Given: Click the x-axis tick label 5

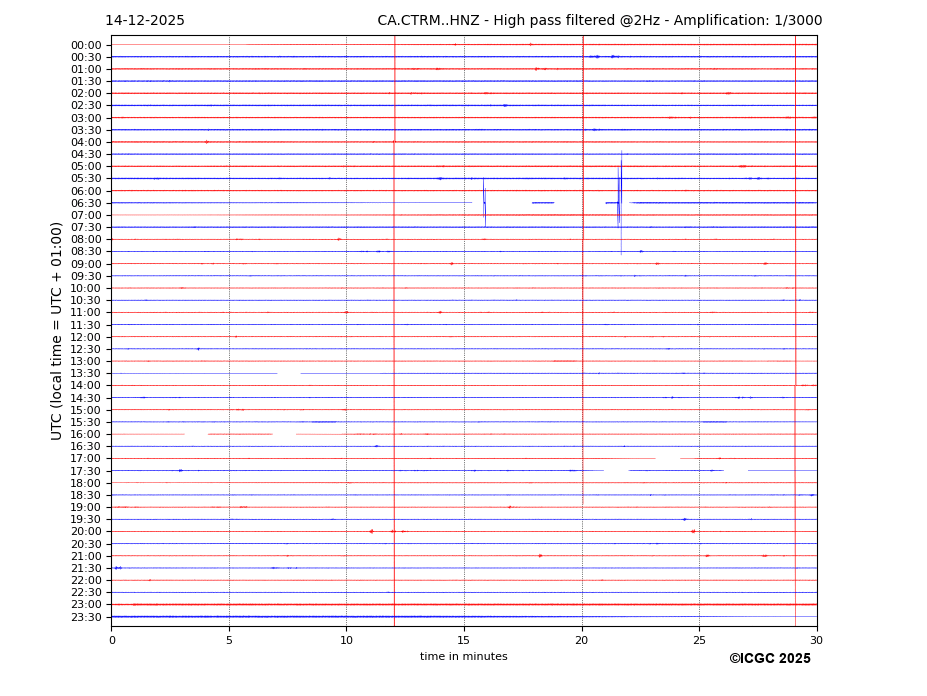Looking at the screenshot, I should tap(229, 640).
